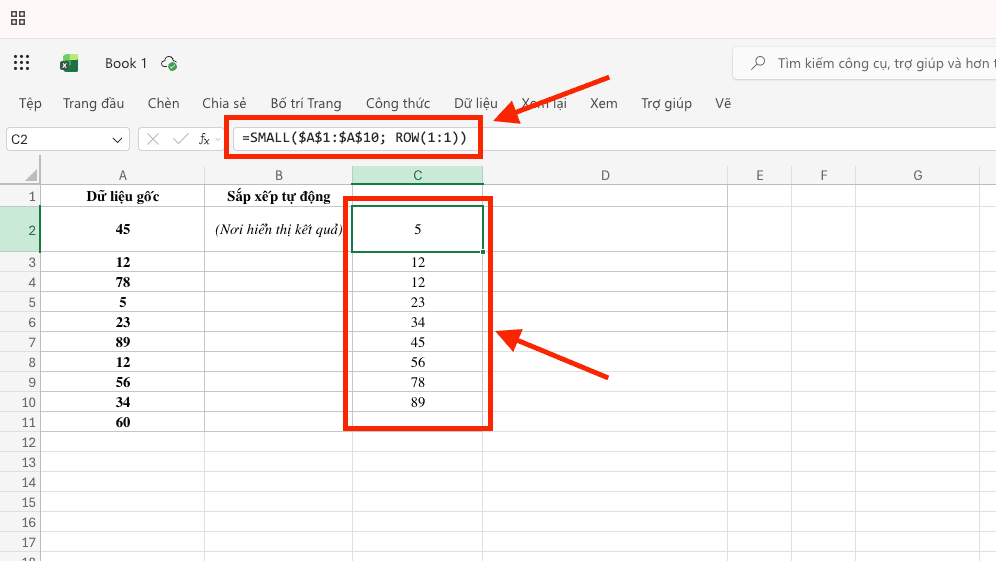Viewport: 996px width, 561px height.
Task: Click cell C7 containing 45
Action: tap(417, 342)
